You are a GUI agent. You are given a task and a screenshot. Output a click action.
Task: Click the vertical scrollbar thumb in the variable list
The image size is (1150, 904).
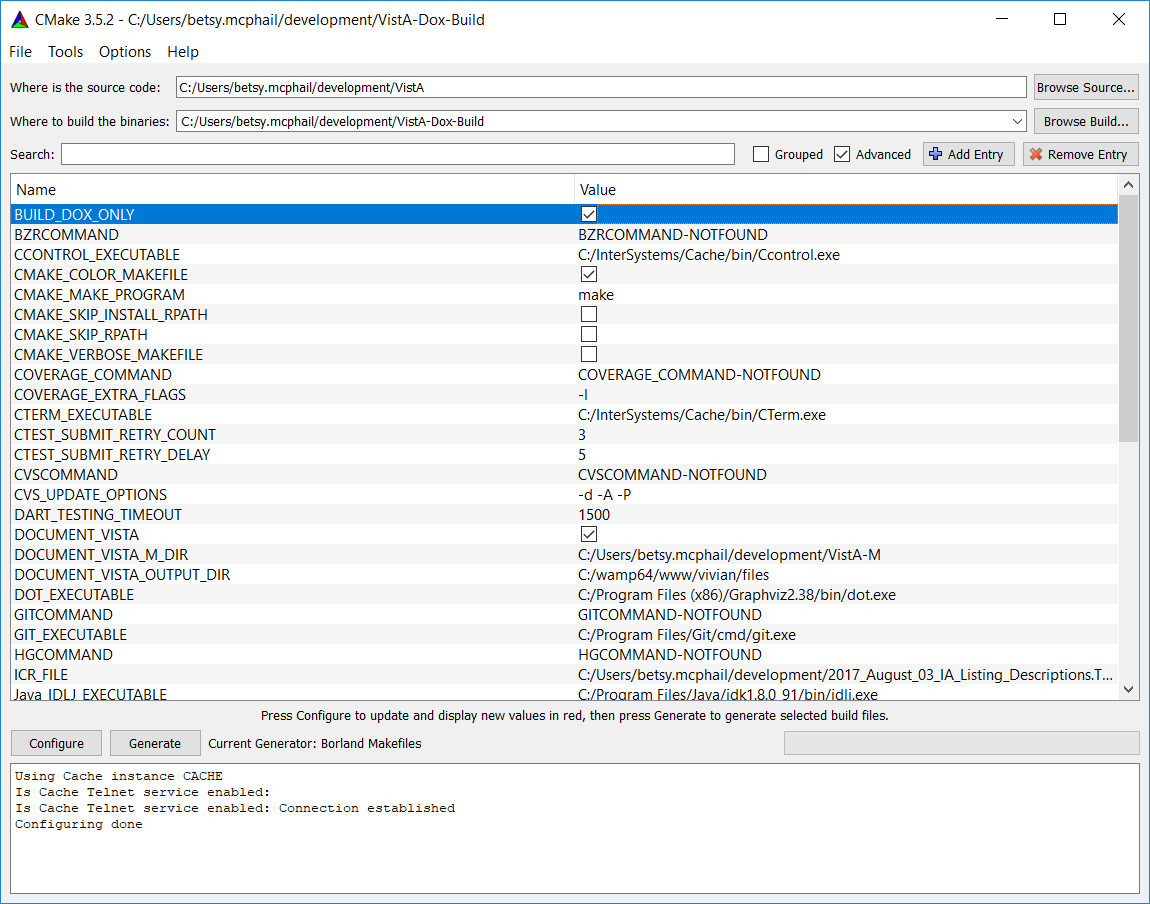pos(1128,318)
